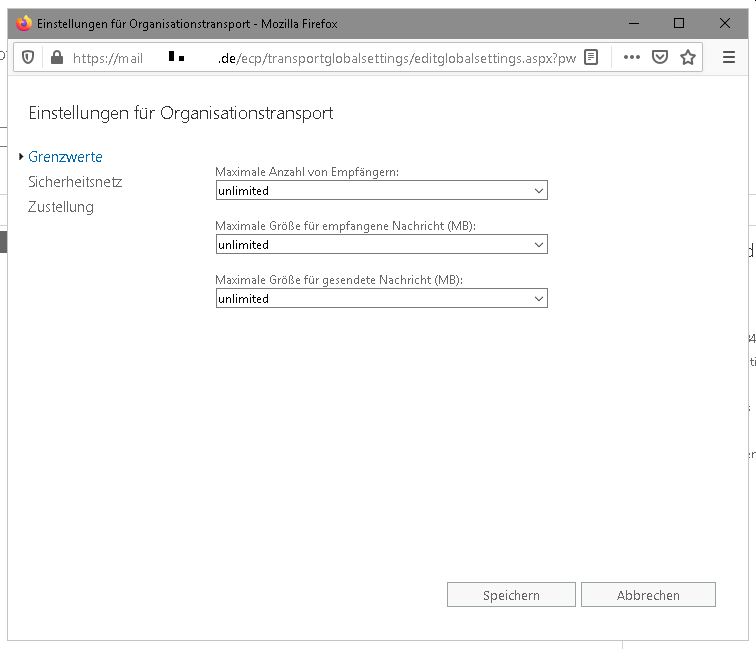756x649 pixels.
Task: Click the Speichern button
Action: coord(511,595)
